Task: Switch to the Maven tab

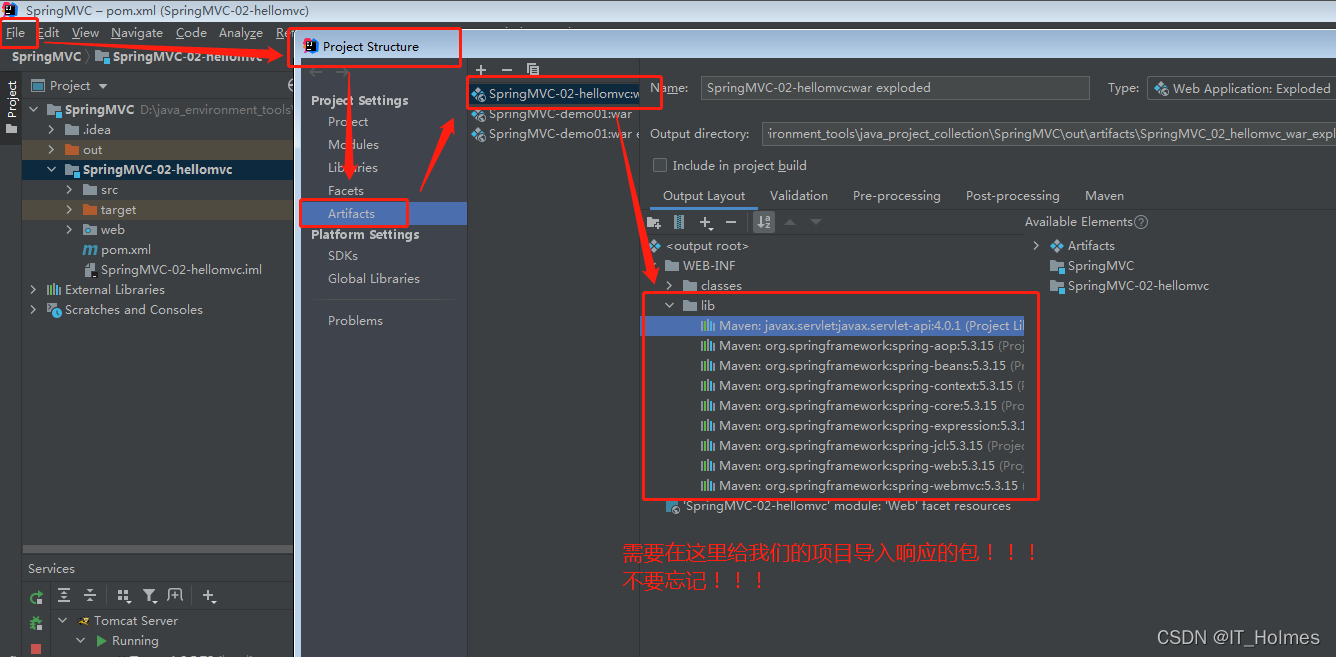Action: (1105, 196)
